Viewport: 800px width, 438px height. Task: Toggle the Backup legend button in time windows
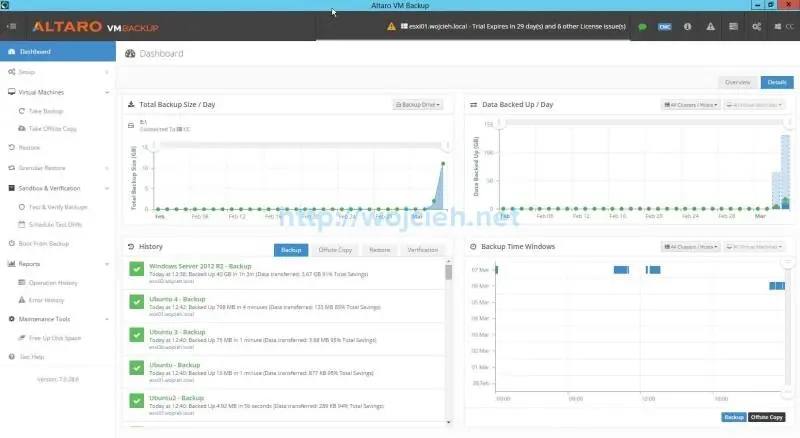734,417
